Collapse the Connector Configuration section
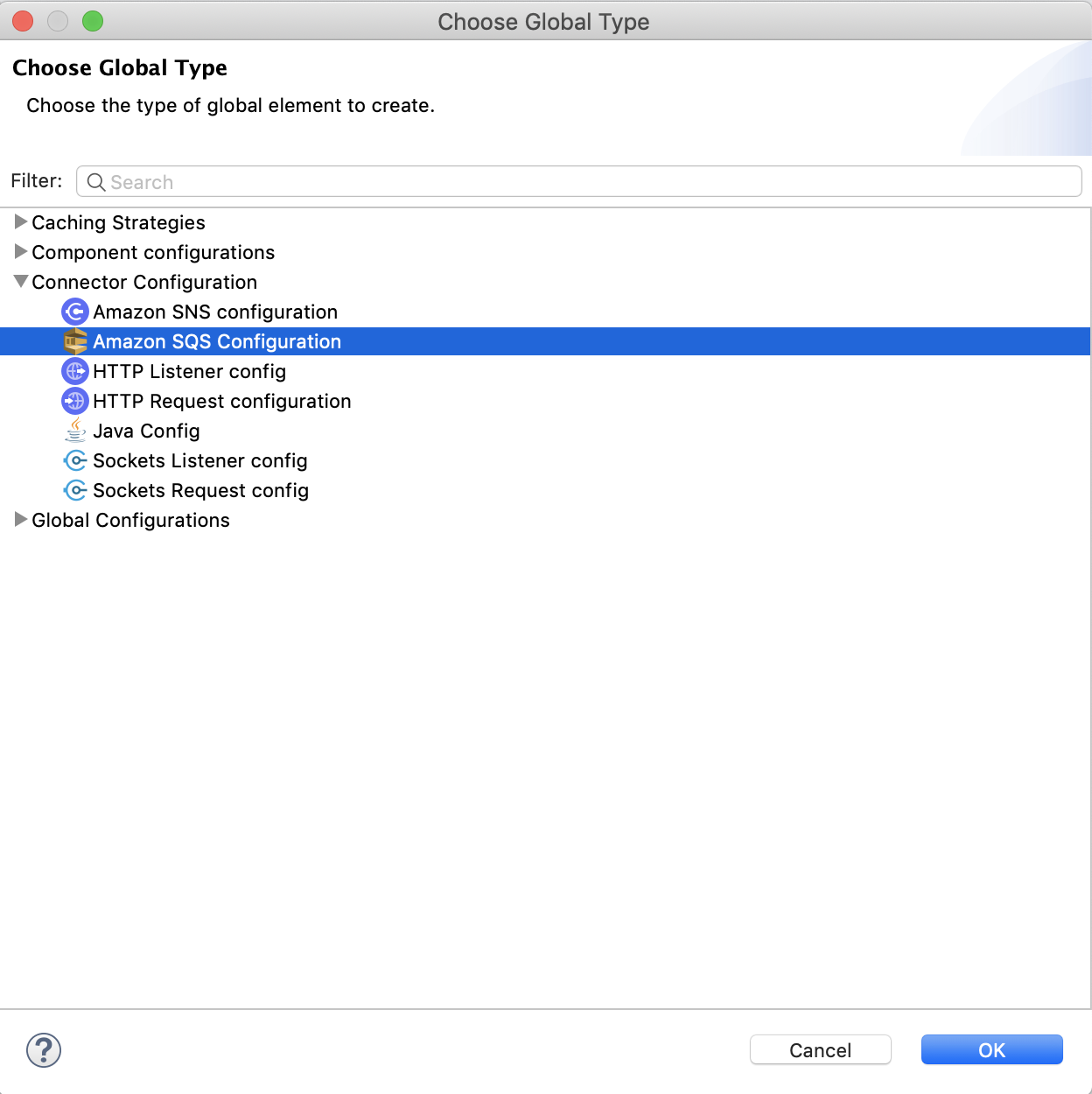1092x1094 pixels. 20,282
